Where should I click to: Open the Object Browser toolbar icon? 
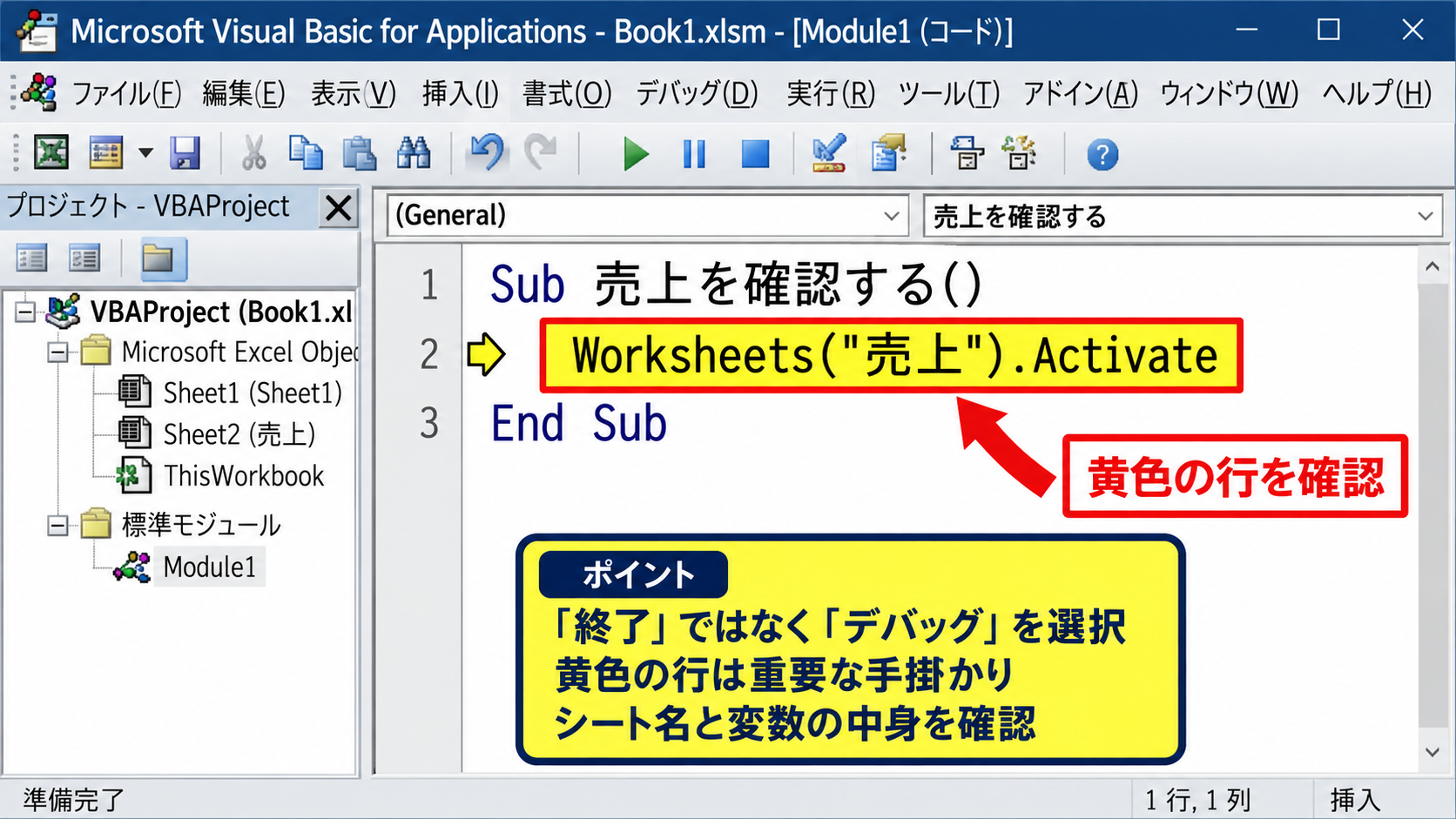pos(1020,153)
